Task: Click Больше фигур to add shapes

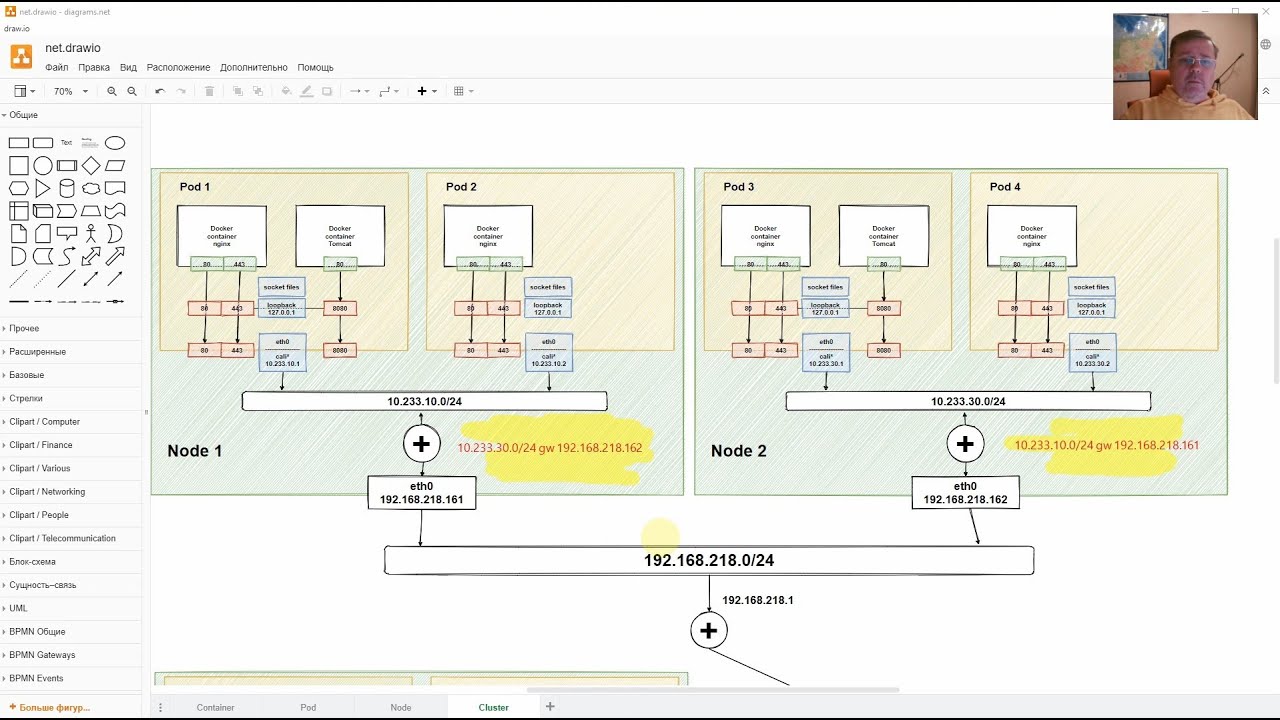Action: point(50,707)
